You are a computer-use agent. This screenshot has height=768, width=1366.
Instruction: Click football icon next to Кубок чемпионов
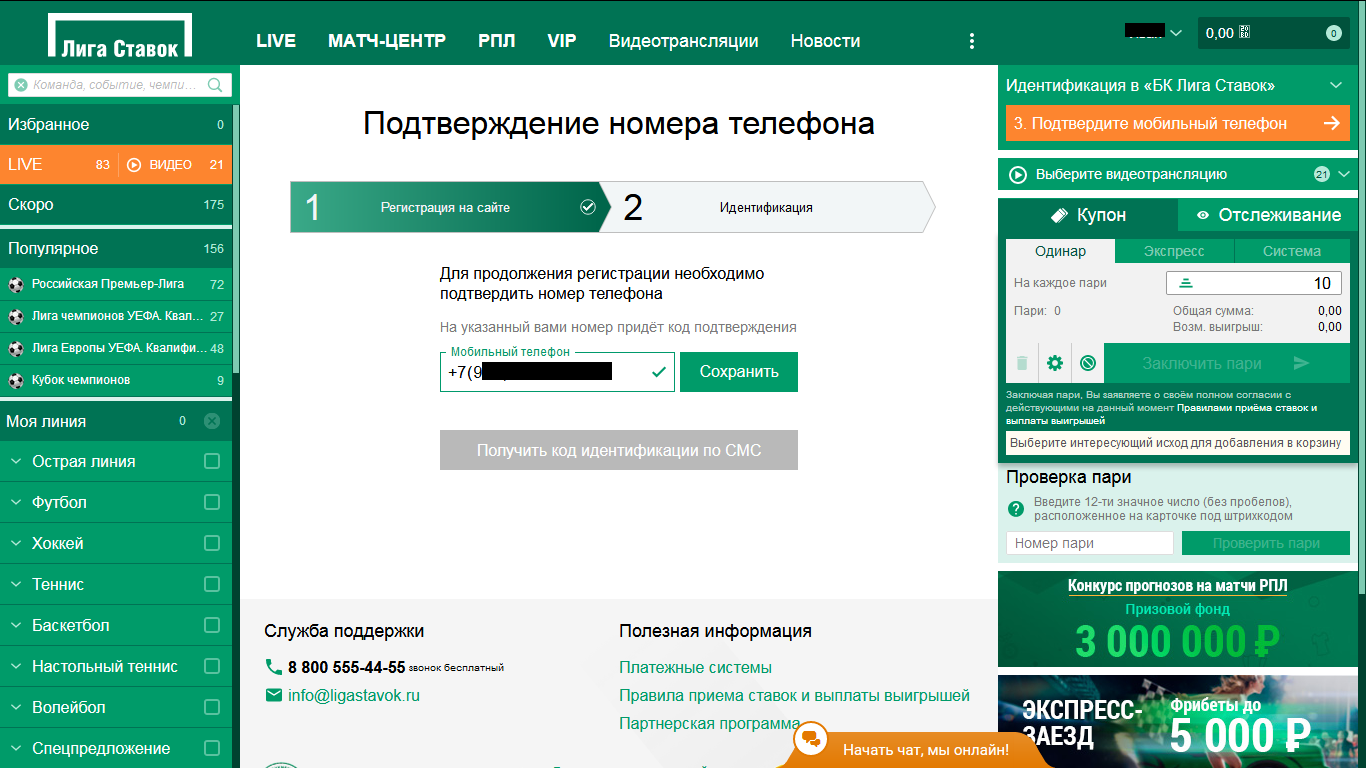15,380
